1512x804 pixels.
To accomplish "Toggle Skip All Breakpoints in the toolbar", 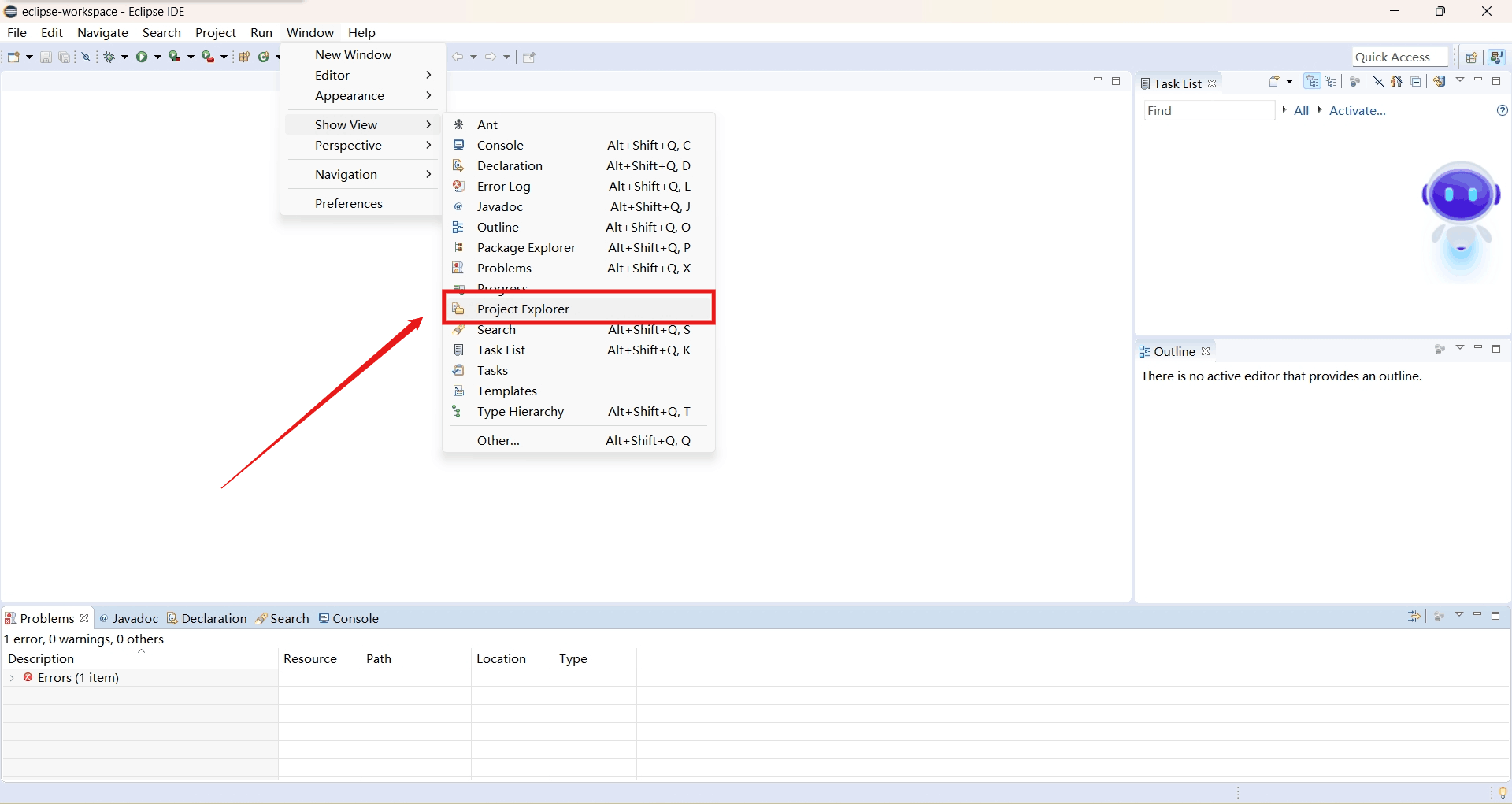I will pyautogui.click(x=87, y=57).
